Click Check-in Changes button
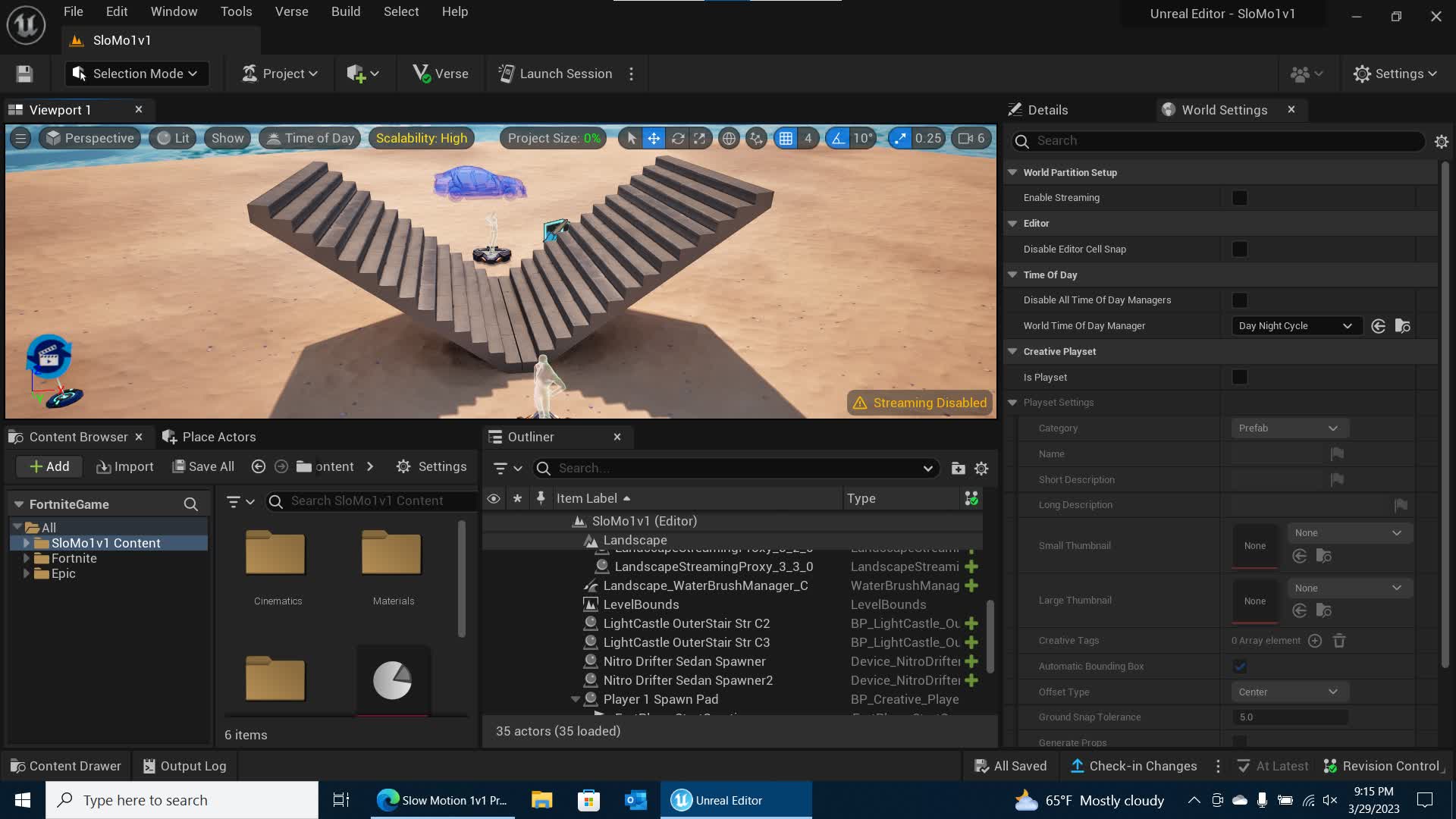Screen dimensions: 1456x819 tap(1133, 766)
